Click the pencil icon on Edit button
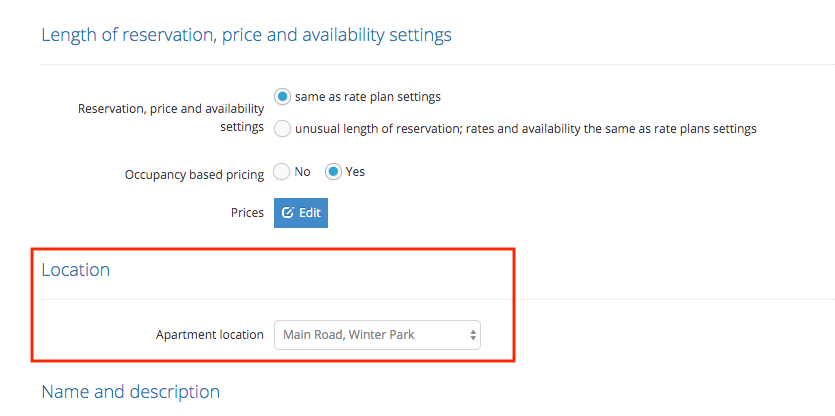835x416 pixels. pyautogui.click(x=287, y=213)
